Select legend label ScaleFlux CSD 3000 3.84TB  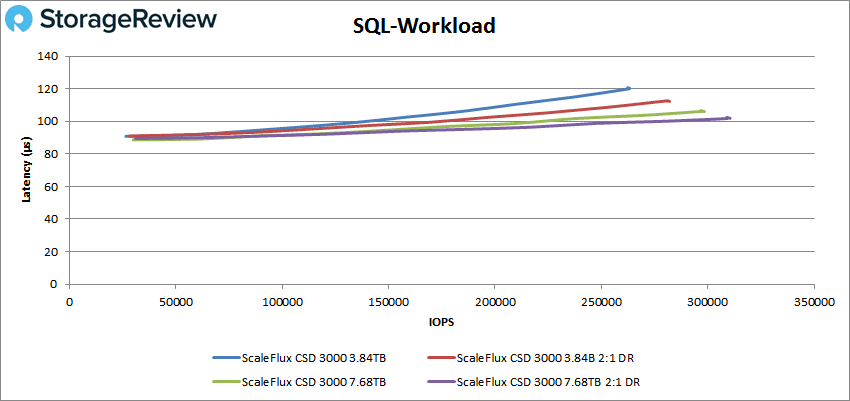click(314, 358)
